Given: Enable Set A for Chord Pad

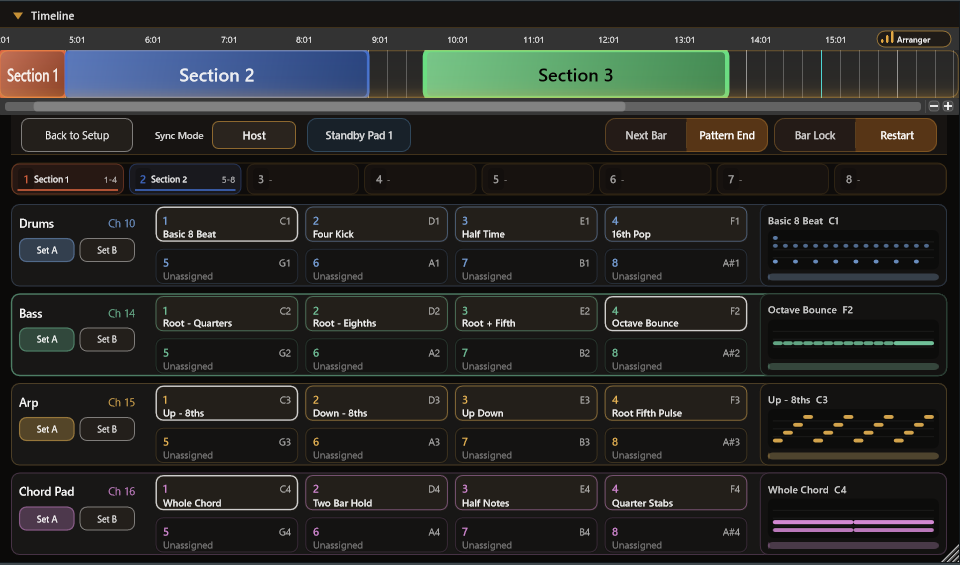Looking at the screenshot, I should pos(47,519).
